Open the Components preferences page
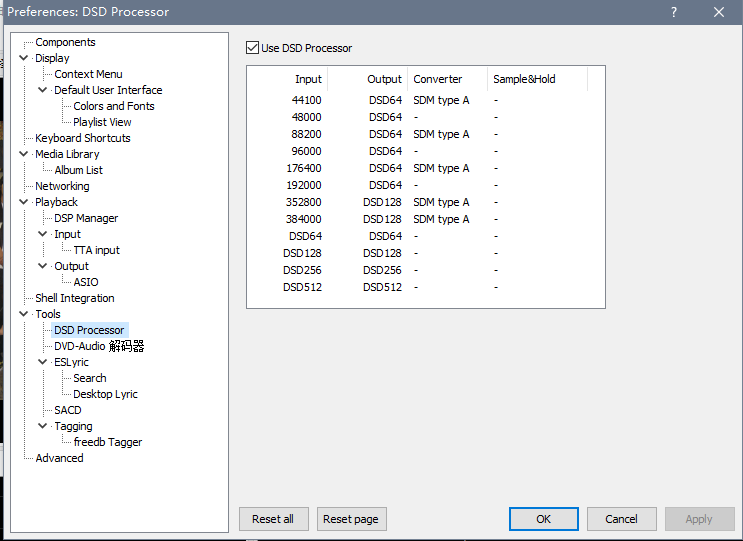 (65, 42)
